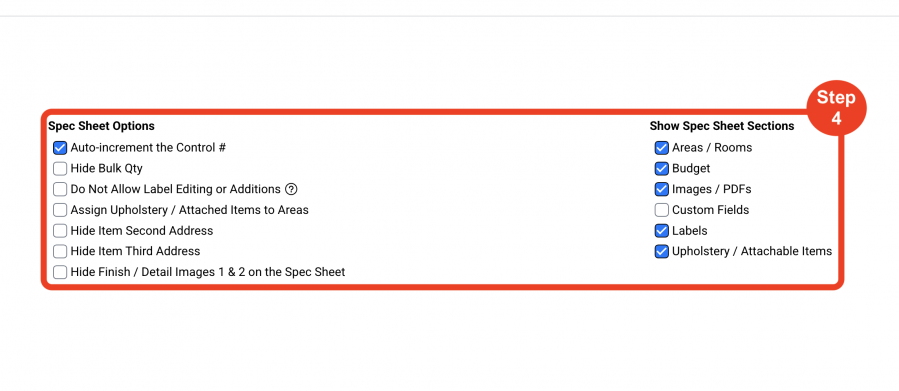Click the Budget label text

(691, 169)
